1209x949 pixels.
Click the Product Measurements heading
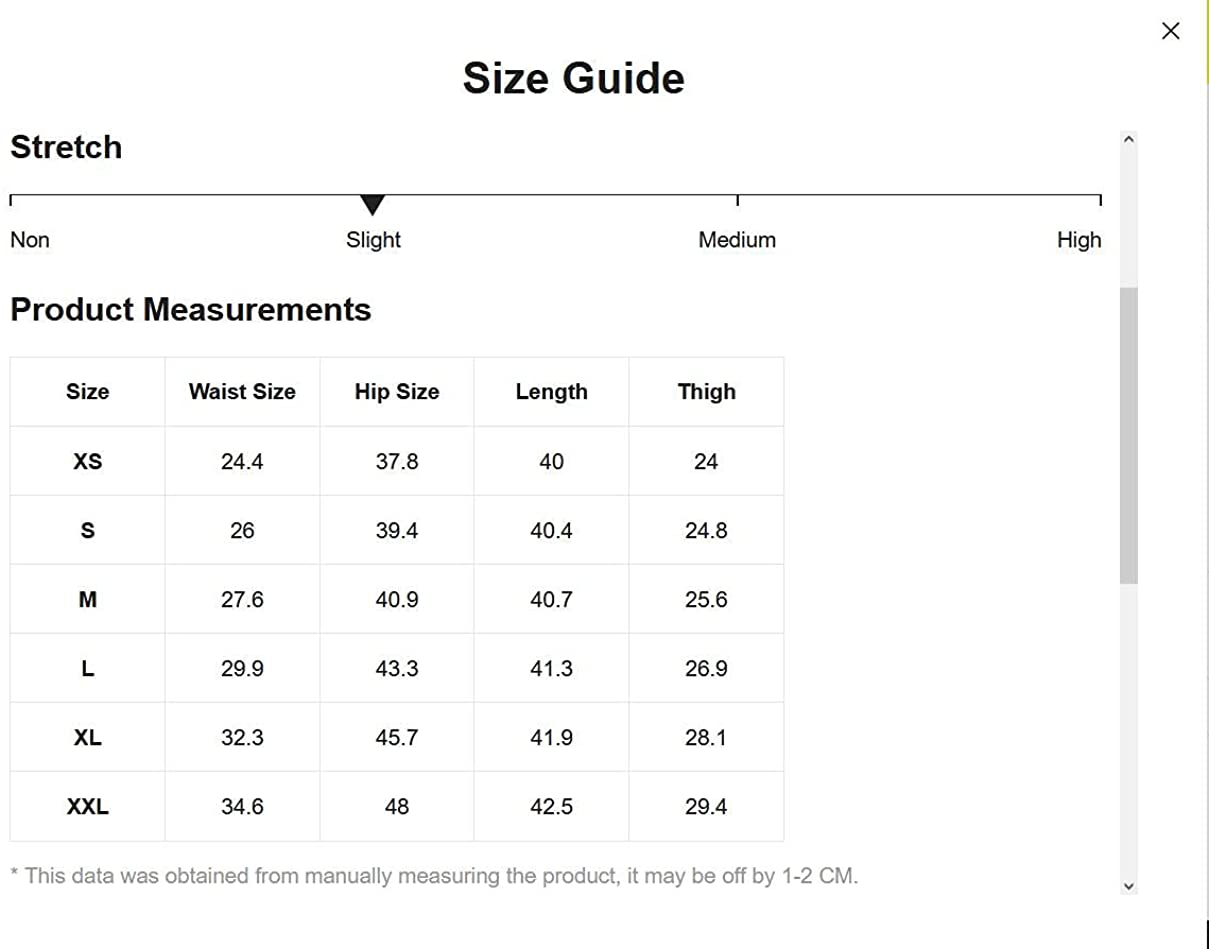[x=191, y=310]
